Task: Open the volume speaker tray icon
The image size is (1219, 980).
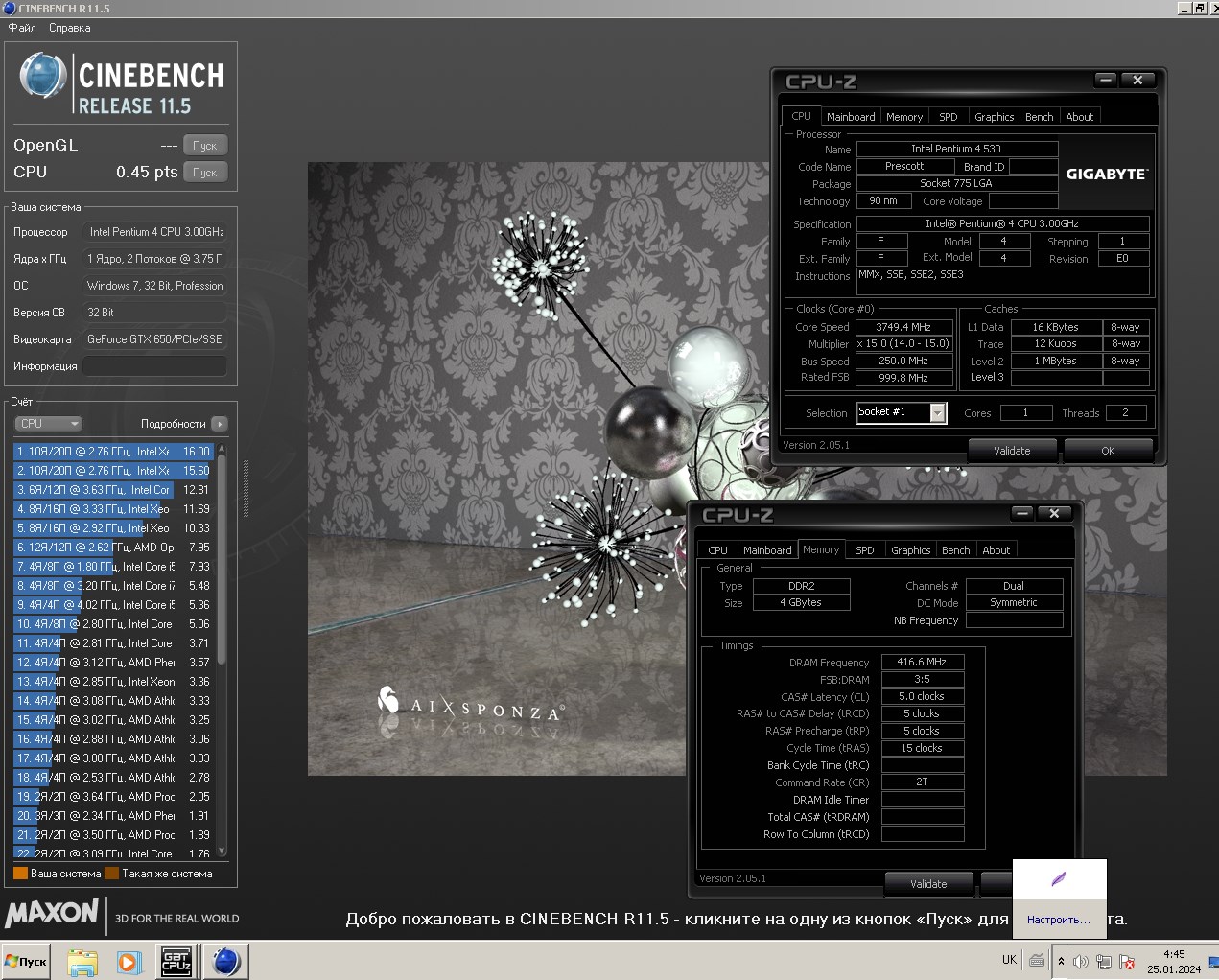Action: click(x=1081, y=962)
